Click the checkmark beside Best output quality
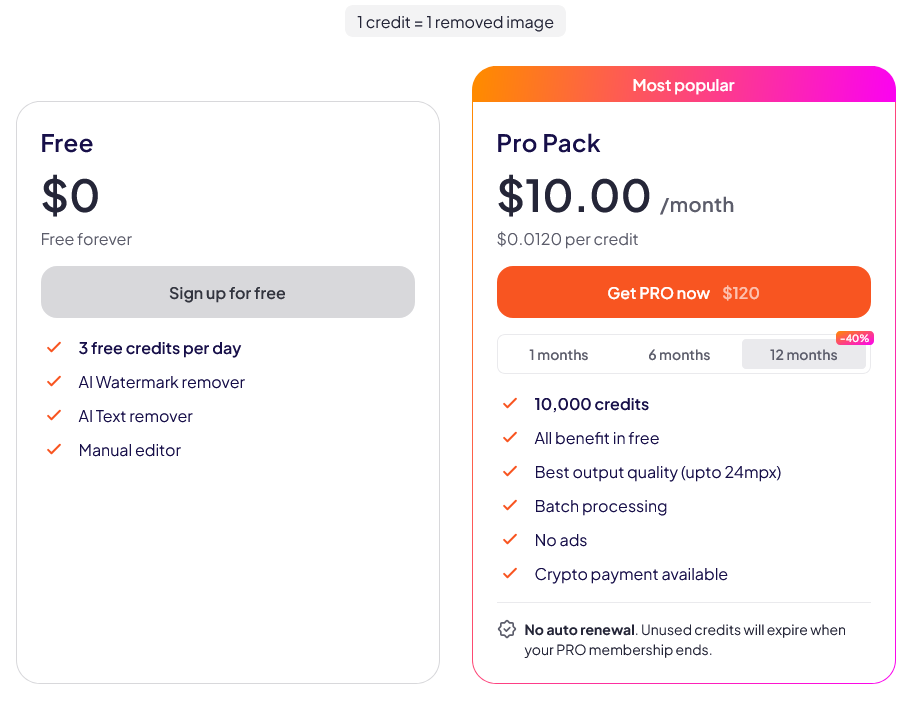Image resolution: width=920 pixels, height=717 pixels. [x=510, y=472]
